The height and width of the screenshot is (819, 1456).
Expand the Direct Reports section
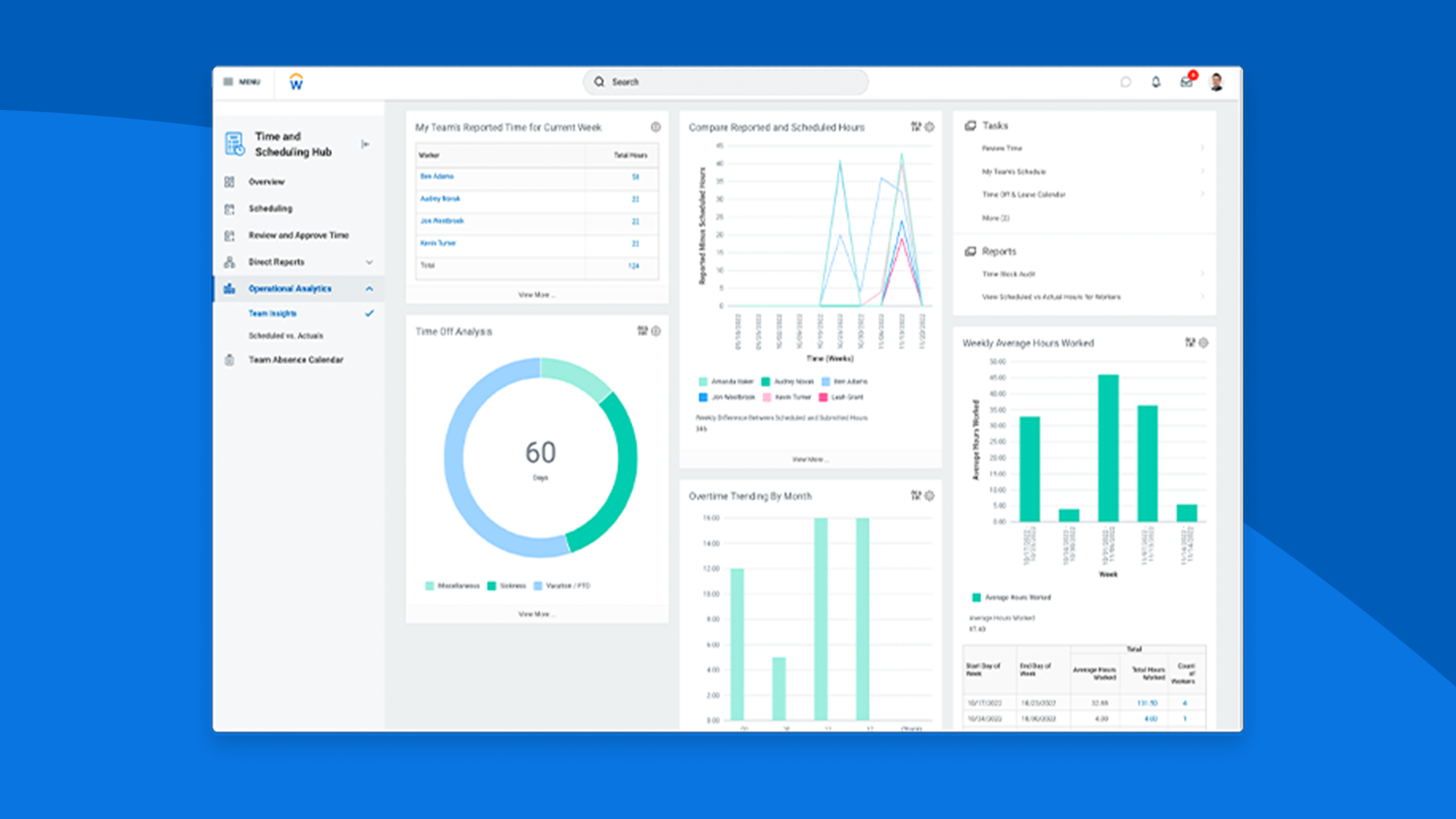369,262
